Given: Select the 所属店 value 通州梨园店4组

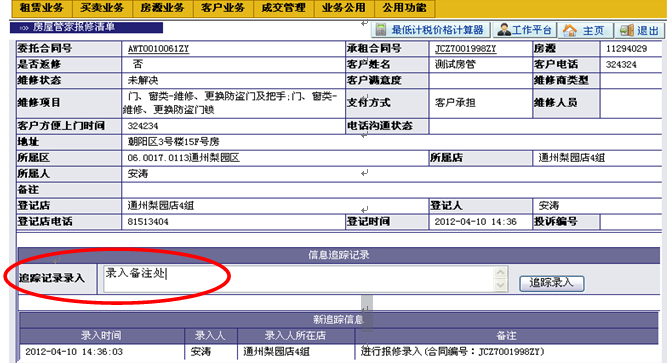Looking at the screenshot, I should 571,158.
